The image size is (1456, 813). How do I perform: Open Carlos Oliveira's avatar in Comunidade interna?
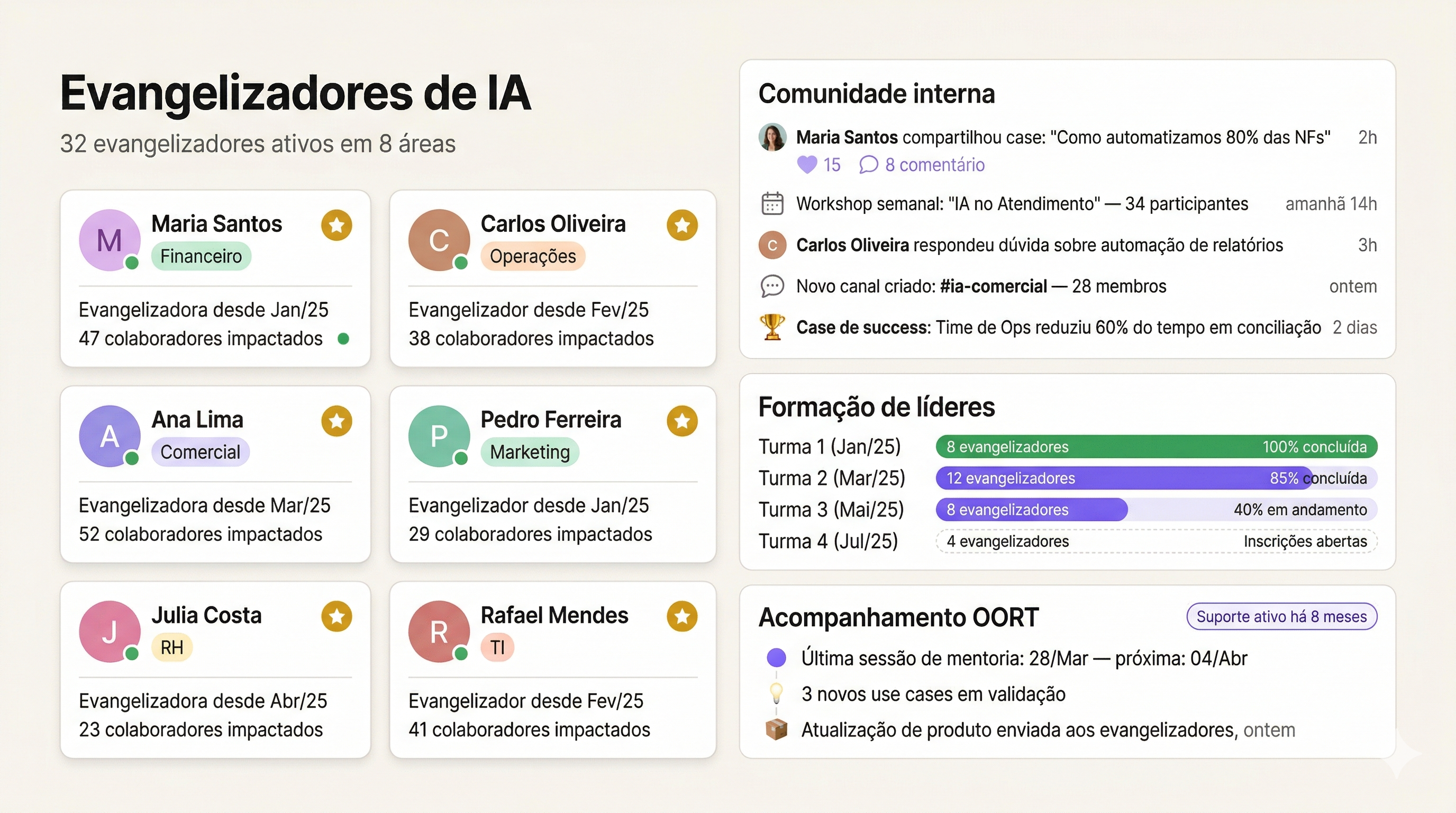772,245
